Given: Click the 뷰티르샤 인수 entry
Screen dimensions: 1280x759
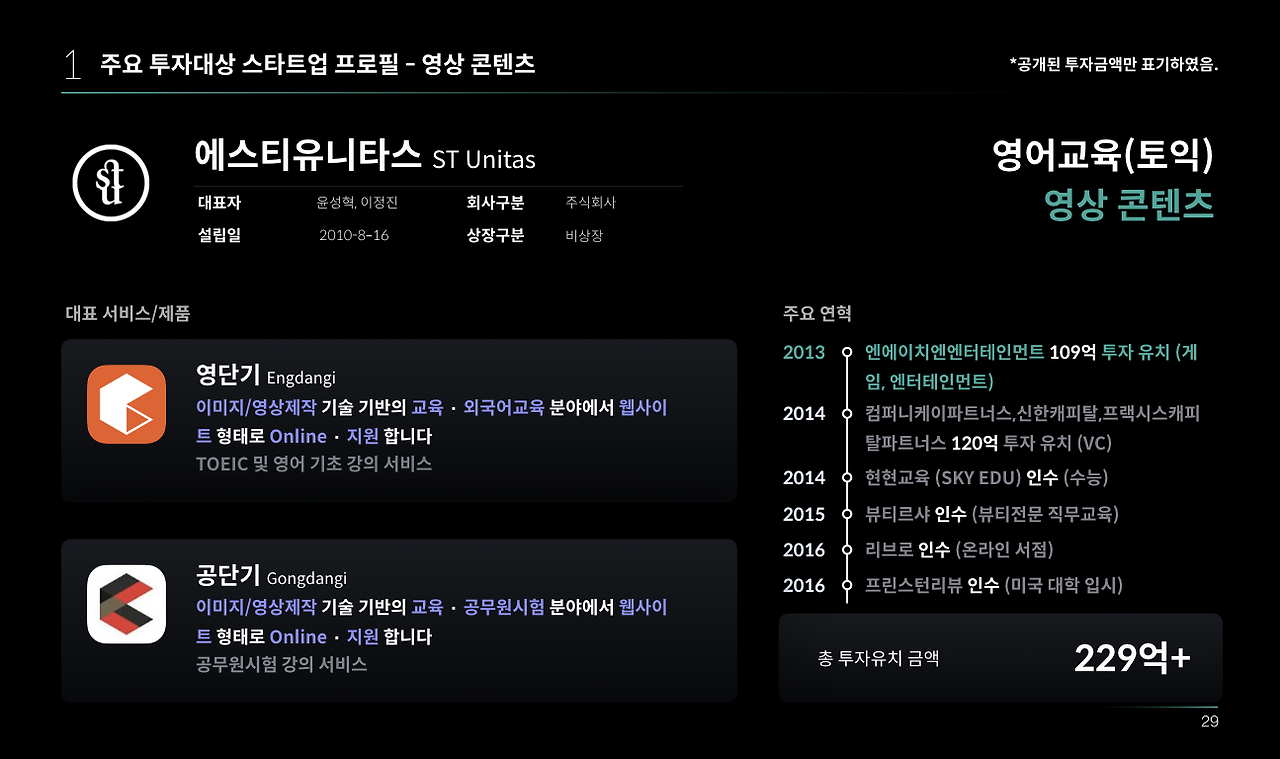Looking at the screenshot, I should [x=991, y=514].
